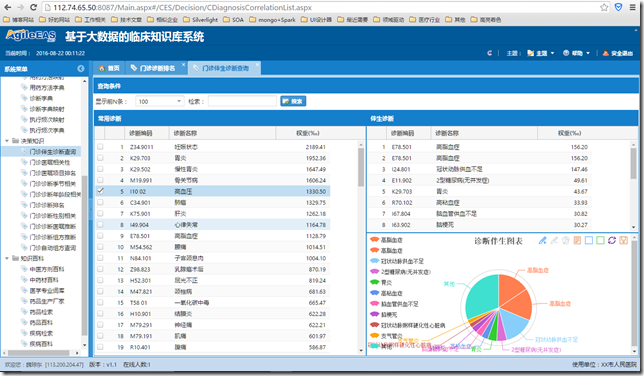Close the 门诊诊断排名 tab
This screenshot has width=644, height=376.
pos(184,64)
